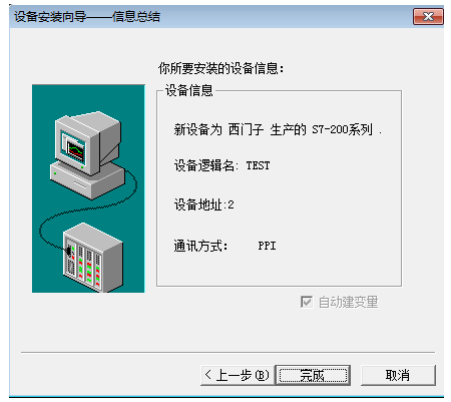The image size is (451, 402).
Task: Click the chart on the monitor screen
Action: [75, 149]
